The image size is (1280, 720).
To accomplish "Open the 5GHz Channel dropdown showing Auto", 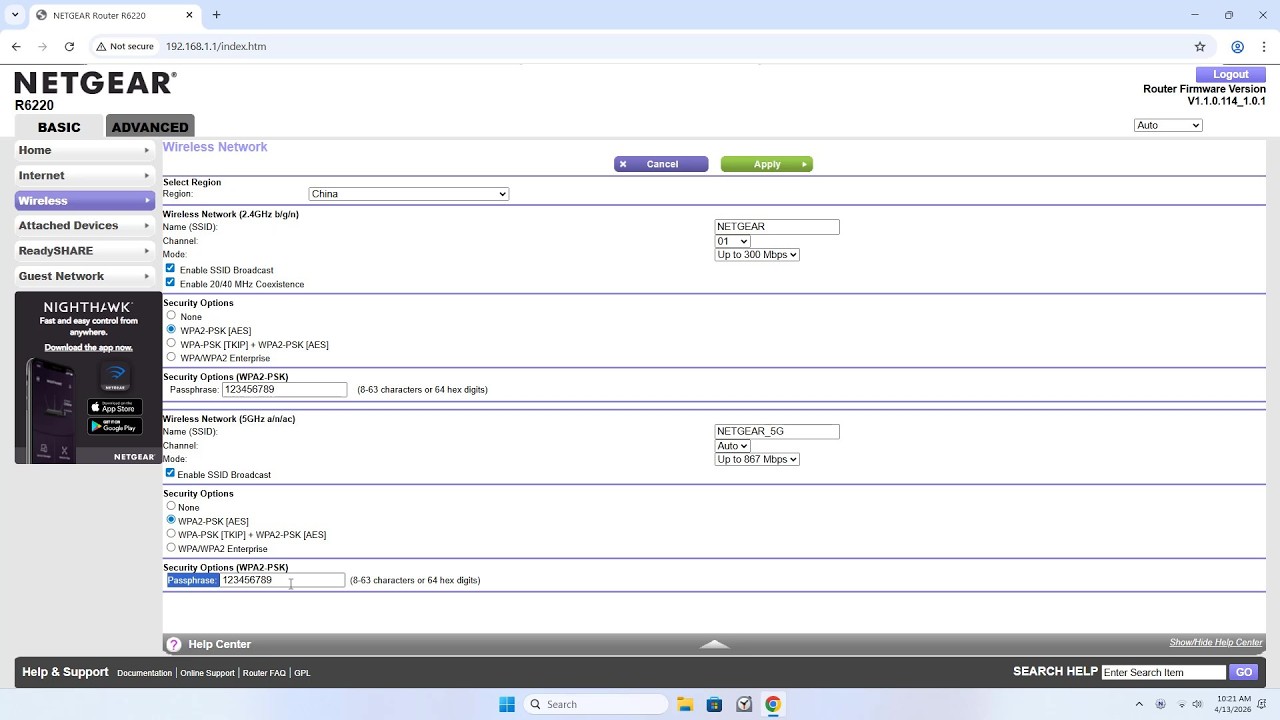I will (x=732, y=446).
